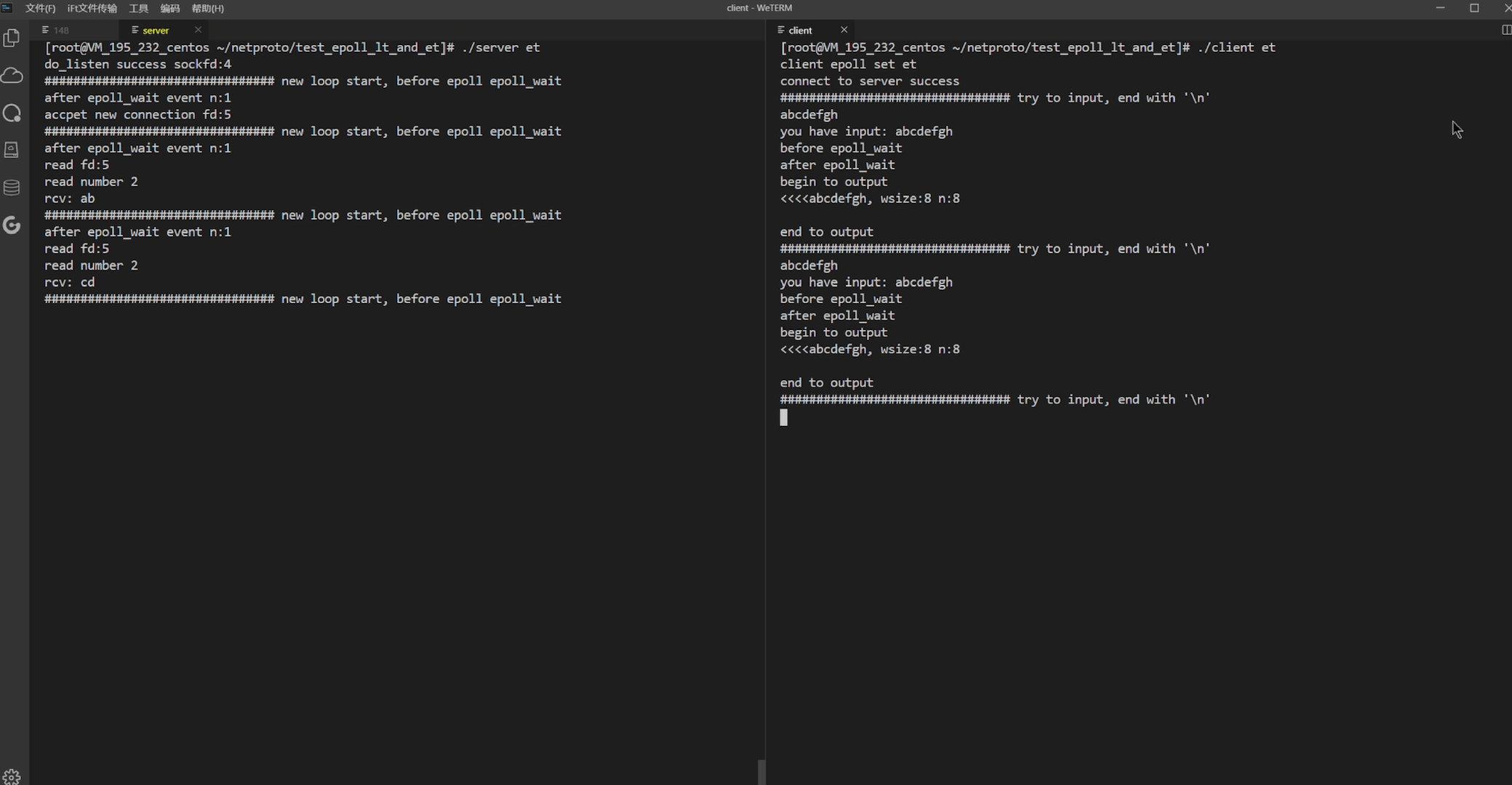1512x785 pixels.
Task: Click the cursor block in the client terminal
Action: pos(783,417)
